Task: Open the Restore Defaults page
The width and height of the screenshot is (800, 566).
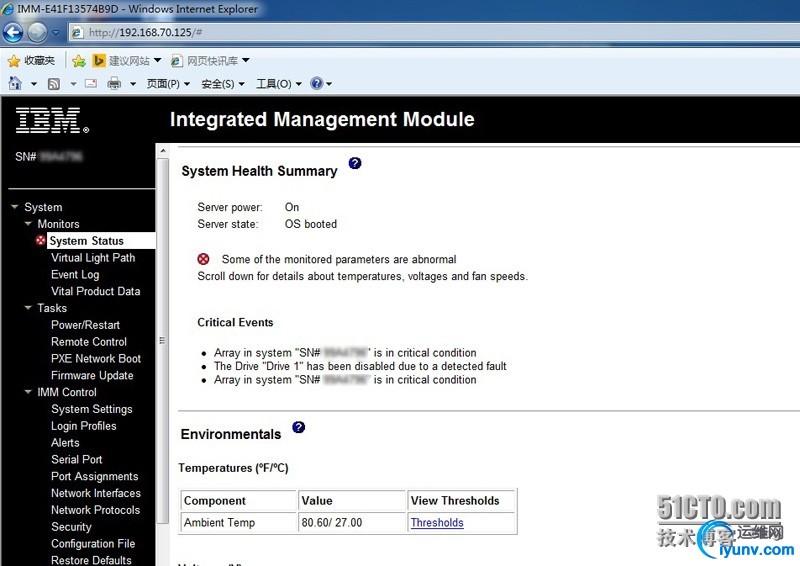Action: tap(91, 560)
